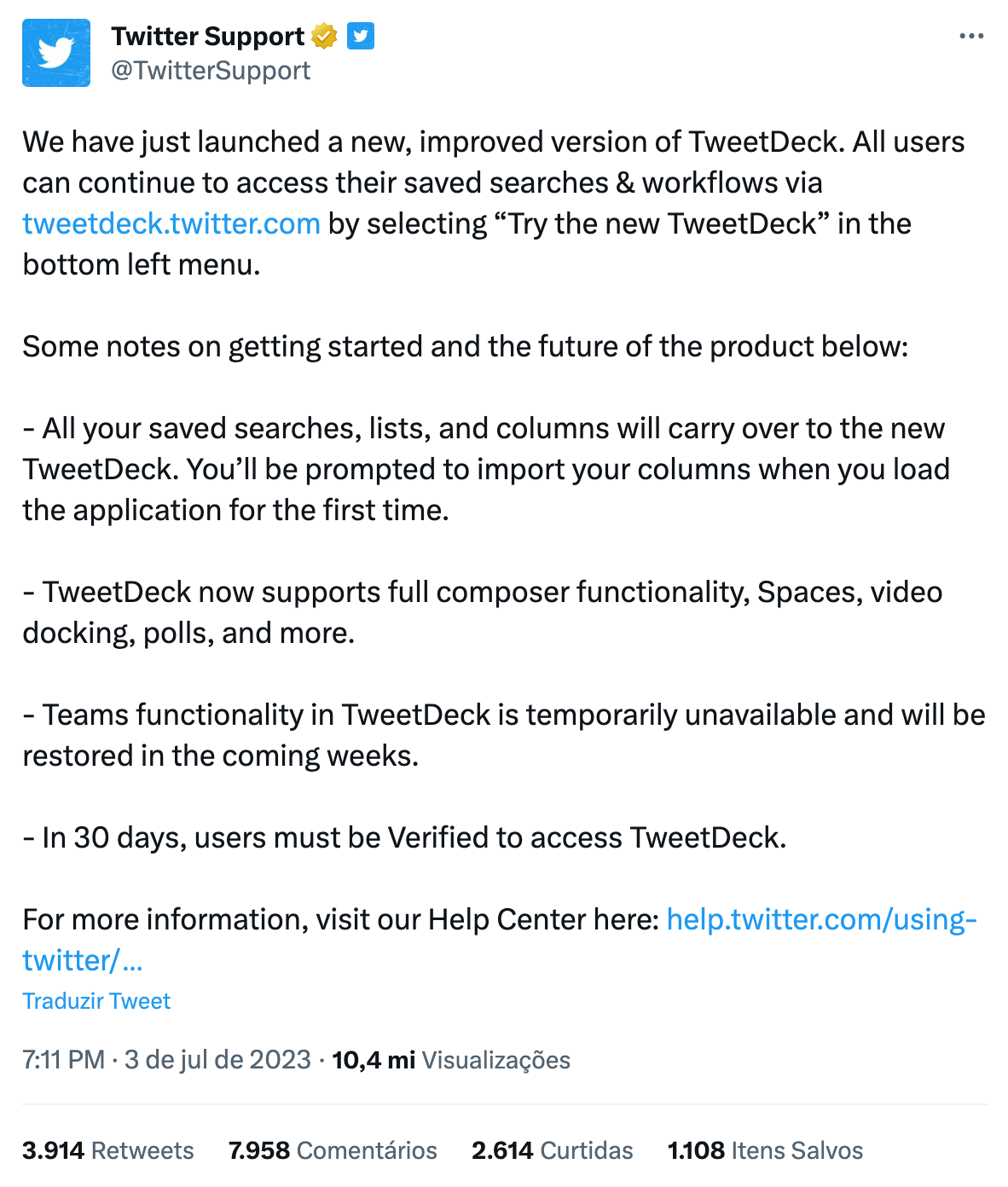Click the blue Twitter affiliate badge
Screen dimensions: 1008x1187
pos(361,37)
